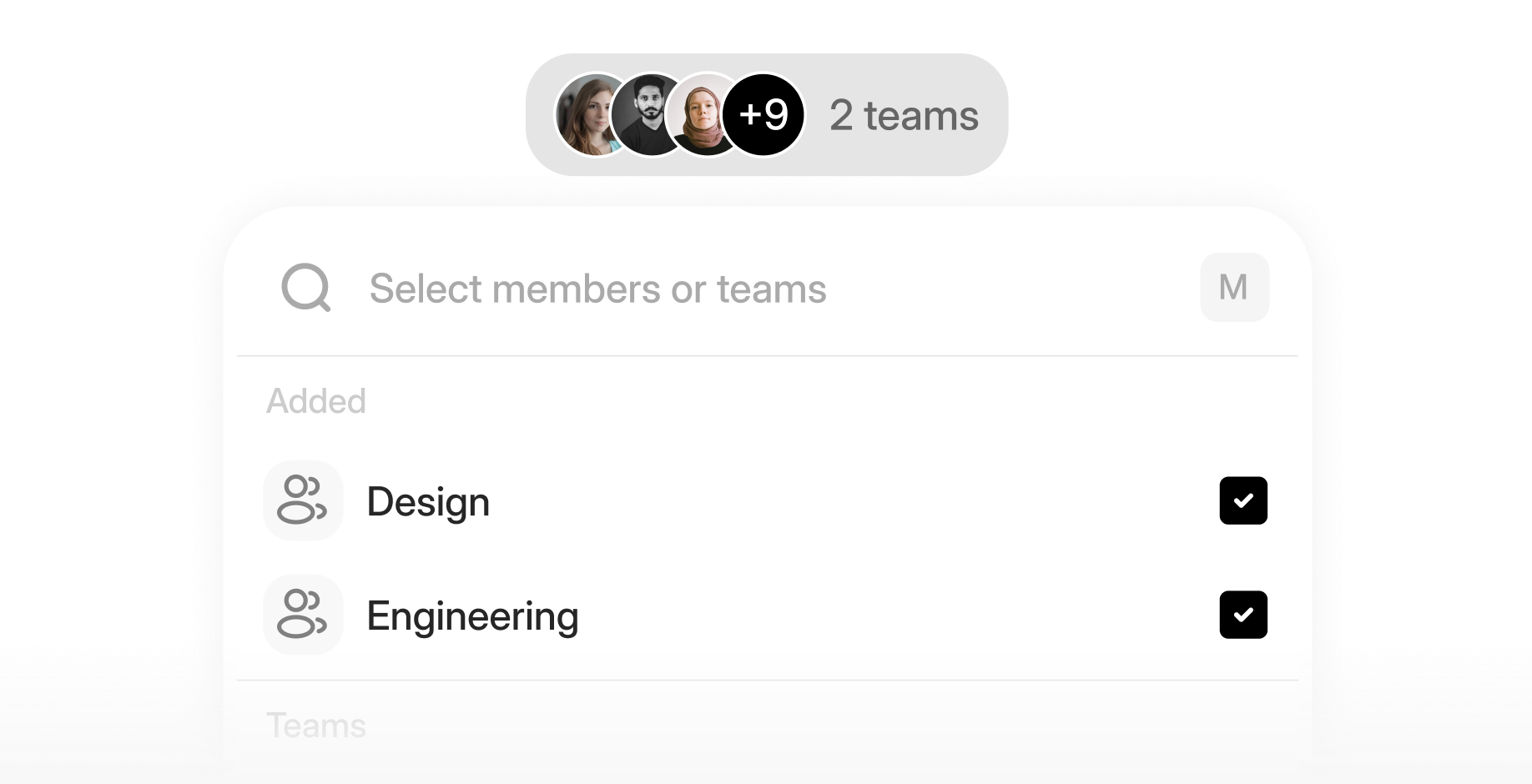Open the 2 teams member pill
The width and height of the screenshot is (1532, 784).
tap(767, 115)
